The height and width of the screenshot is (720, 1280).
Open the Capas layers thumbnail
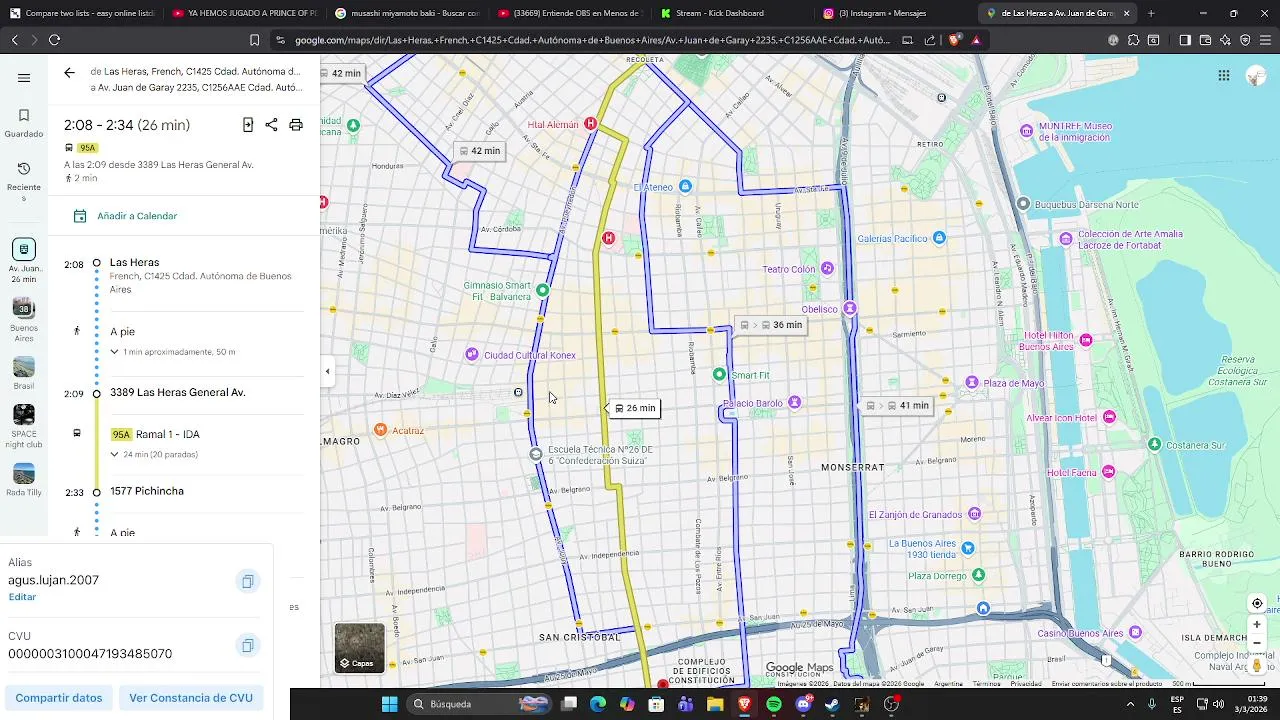tap(359, 647)
